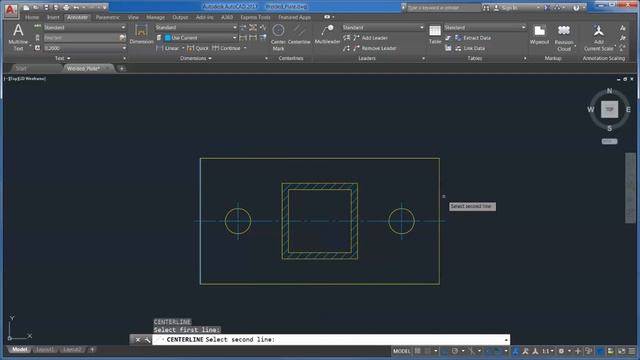Click the New file icon in Quick Access
640x360 pixels.
pos(26,7)
